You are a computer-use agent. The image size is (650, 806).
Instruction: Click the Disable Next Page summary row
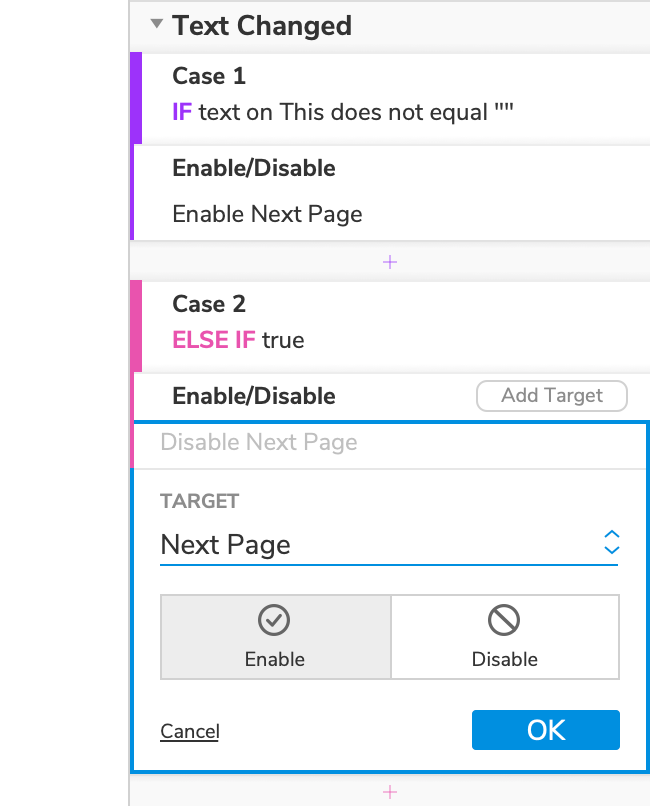(259, 442)
